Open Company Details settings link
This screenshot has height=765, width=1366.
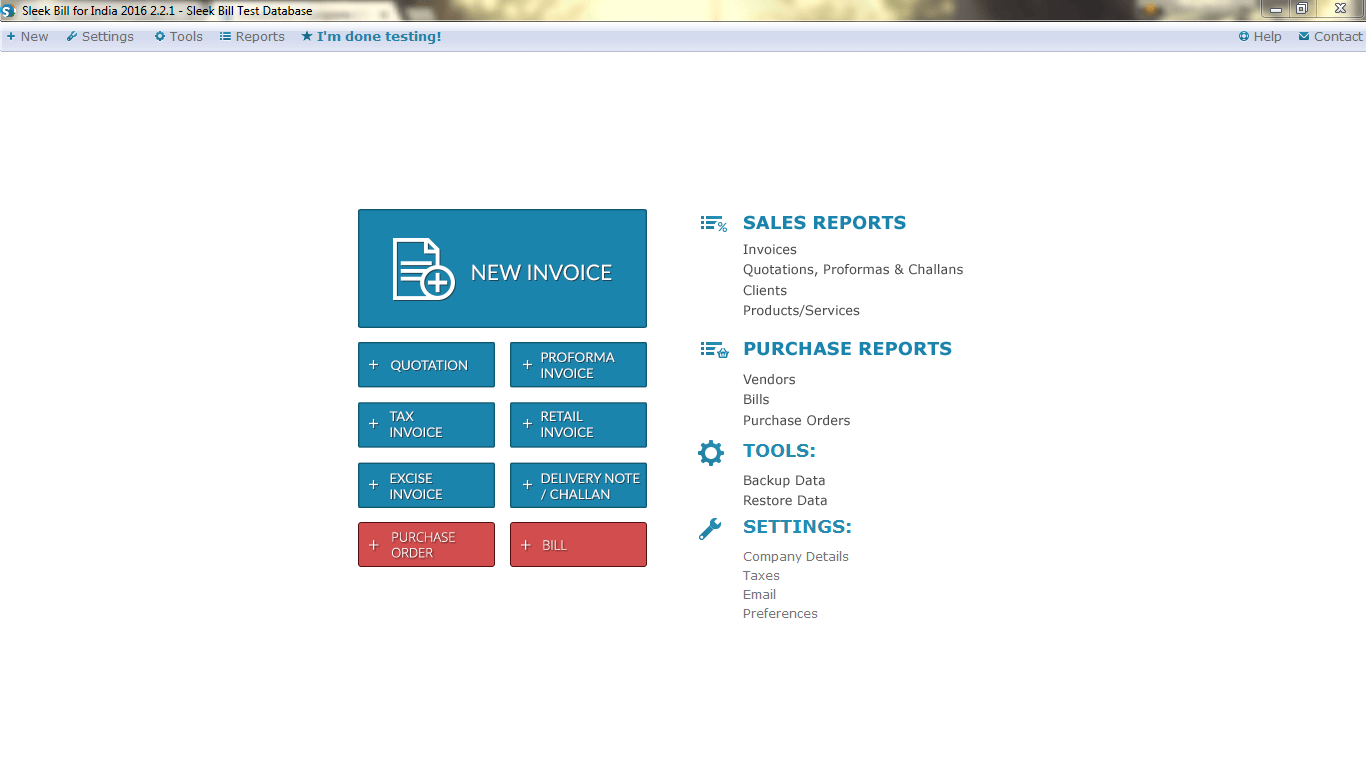tap(796, 557)
